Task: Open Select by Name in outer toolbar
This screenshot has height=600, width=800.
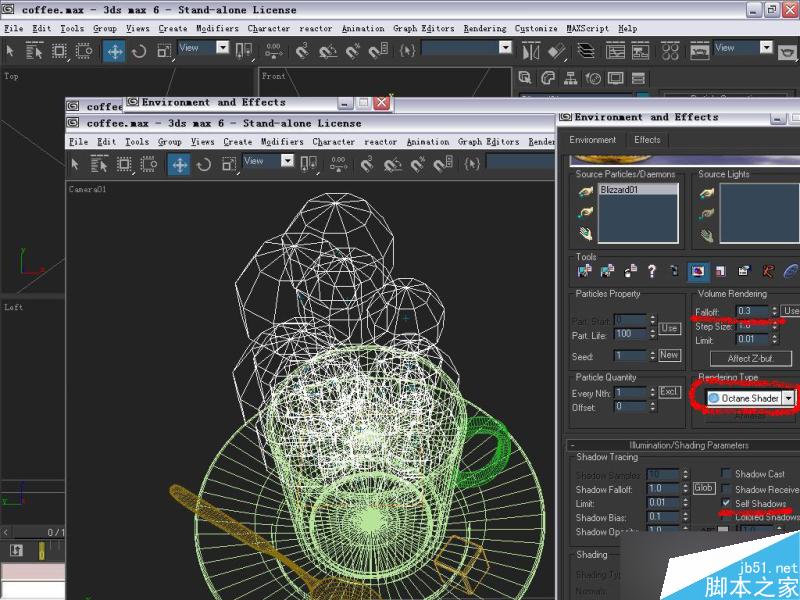Action: [34, 51]
